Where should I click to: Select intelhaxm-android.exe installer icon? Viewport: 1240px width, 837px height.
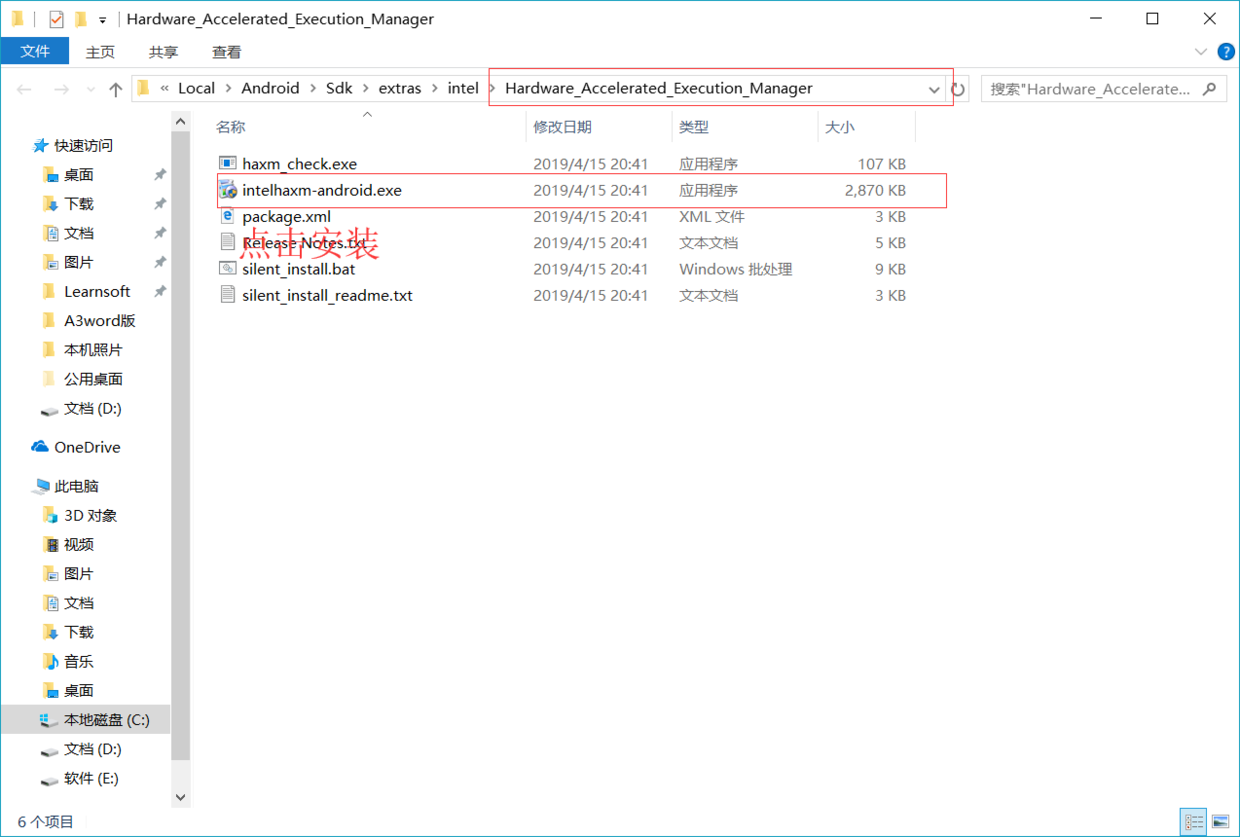tap(228, 190)
